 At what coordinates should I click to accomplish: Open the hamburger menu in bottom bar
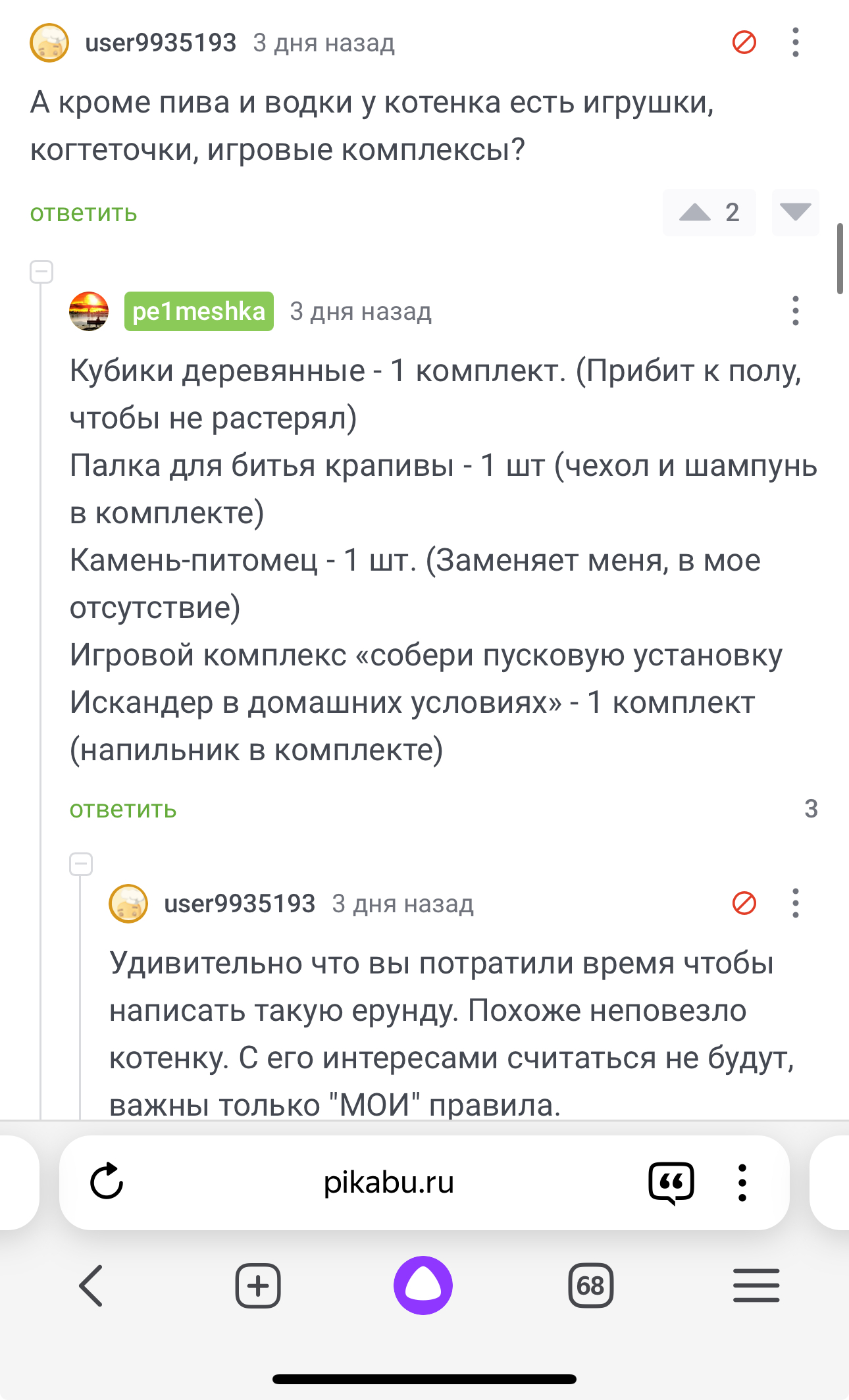[x=756, y=1285]
